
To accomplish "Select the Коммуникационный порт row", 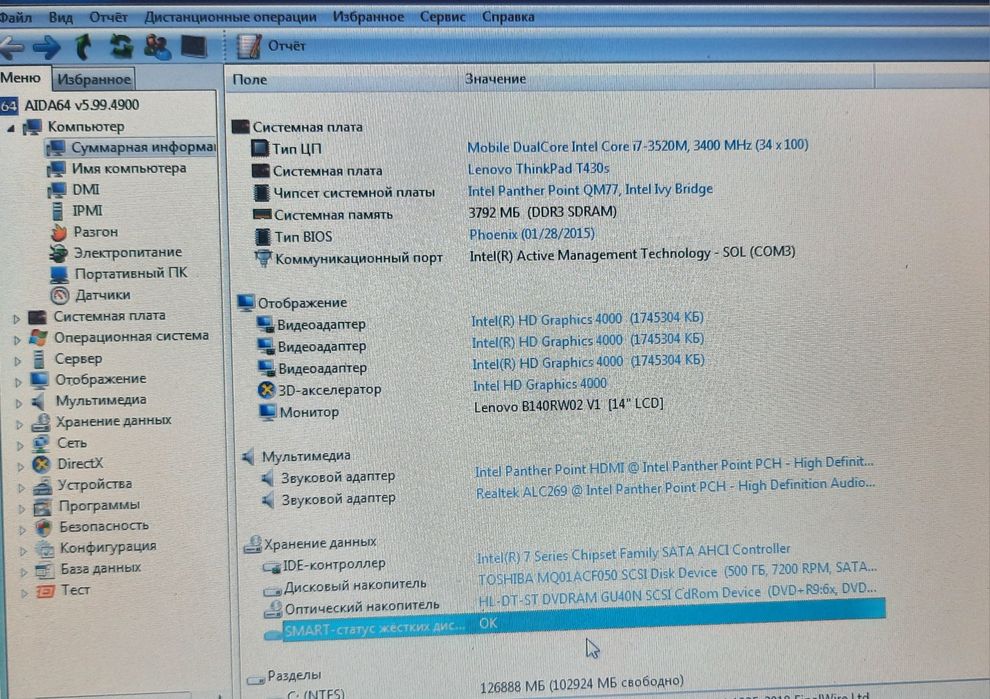I will [524, 256].
